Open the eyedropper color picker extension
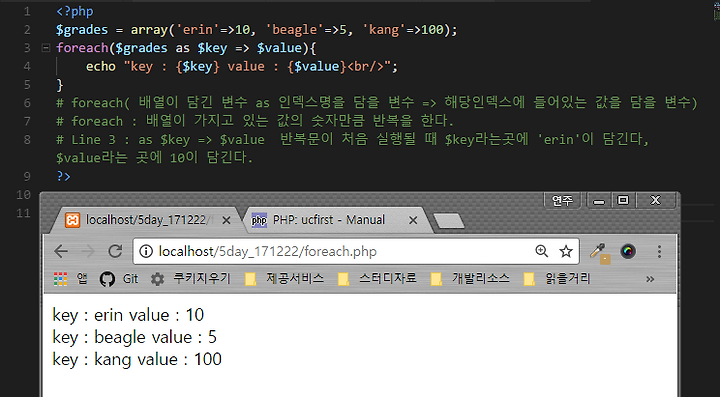This screenshot has width=720, height=397. click(x=600, y=253)
